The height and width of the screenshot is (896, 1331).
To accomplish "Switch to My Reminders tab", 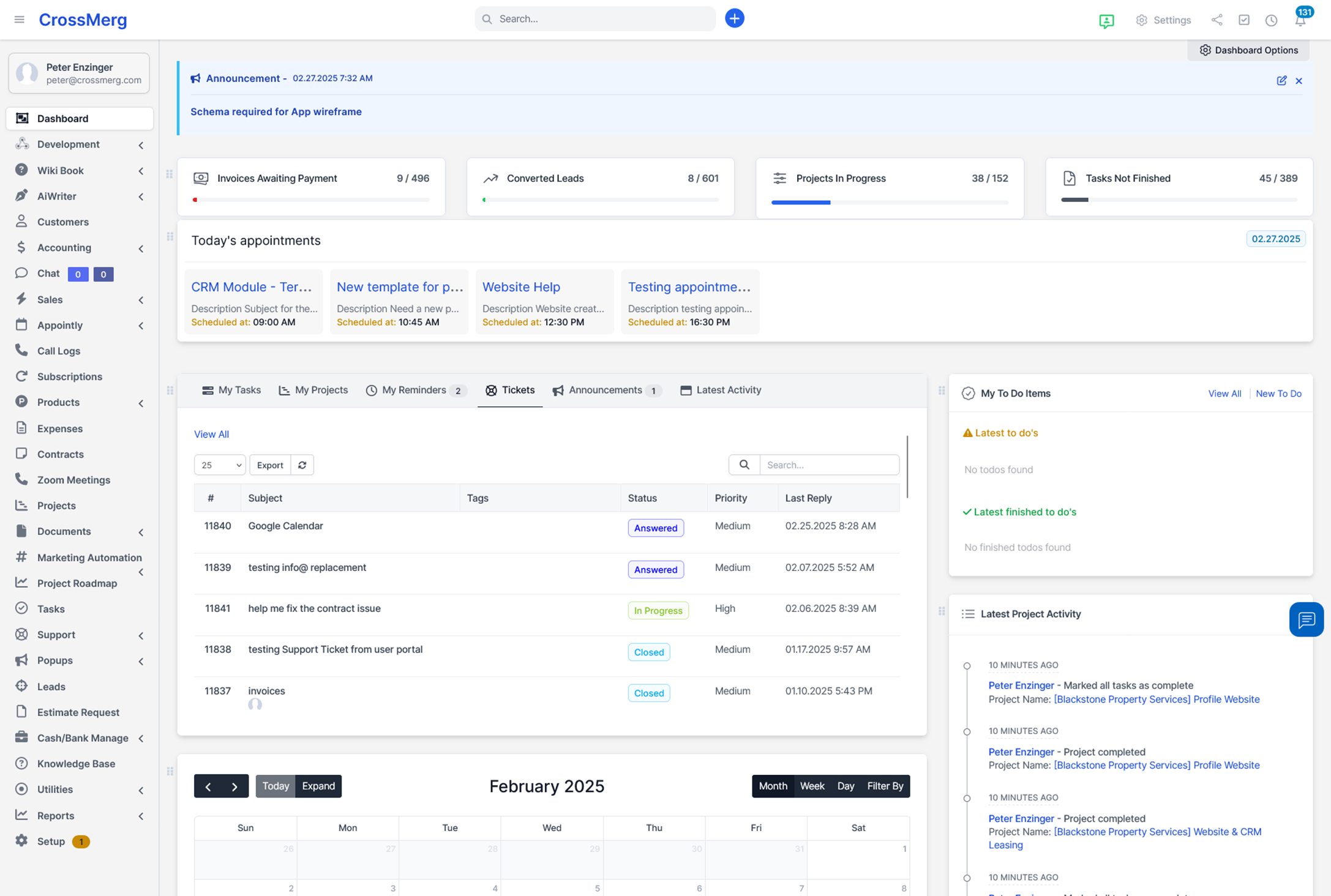I will [414, 390].
